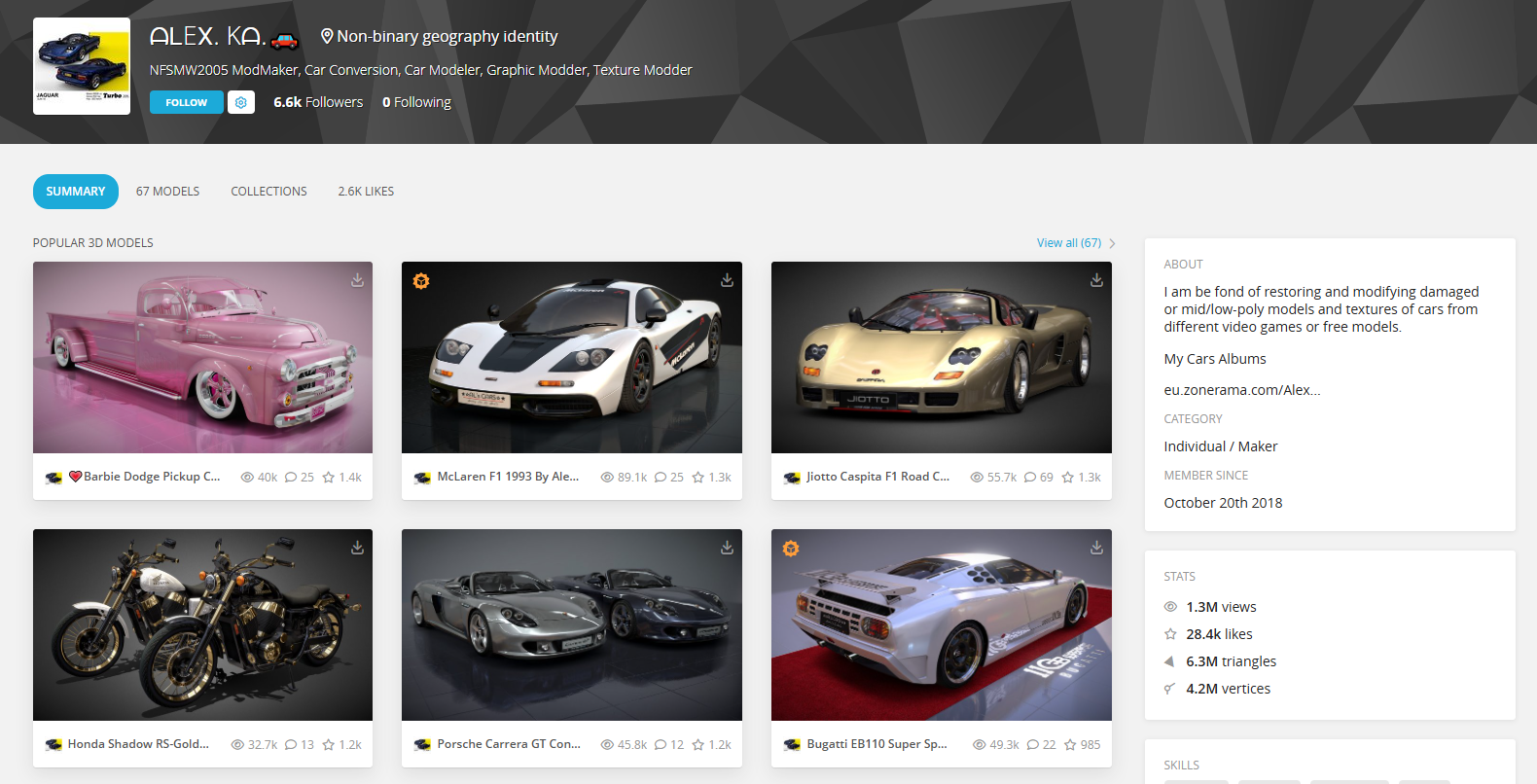Image resolution: width=1537 pixels, height=784 pixels.
Task: Go to the Collections tab
Action: [268, 192]
